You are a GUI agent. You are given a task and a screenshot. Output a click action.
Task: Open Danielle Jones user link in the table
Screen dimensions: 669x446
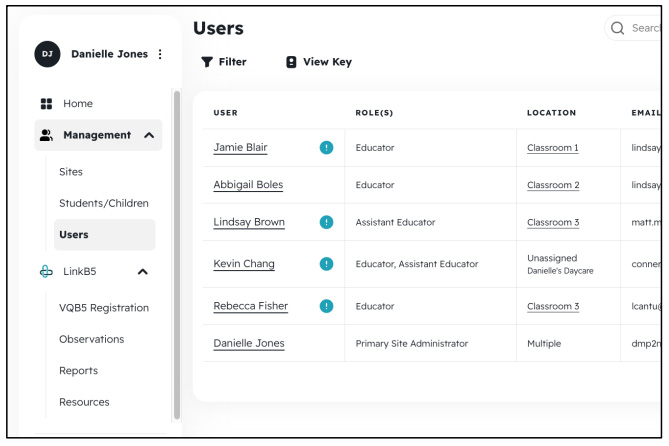pyautogui.click(x=249, y=343)
